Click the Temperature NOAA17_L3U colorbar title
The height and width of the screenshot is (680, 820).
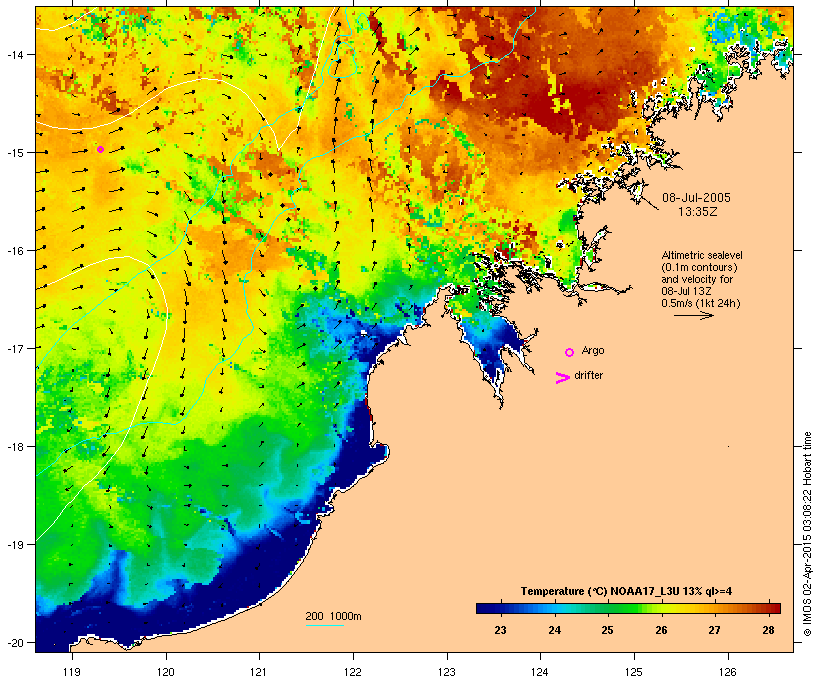pyautogui.click(x=626, y=591)
